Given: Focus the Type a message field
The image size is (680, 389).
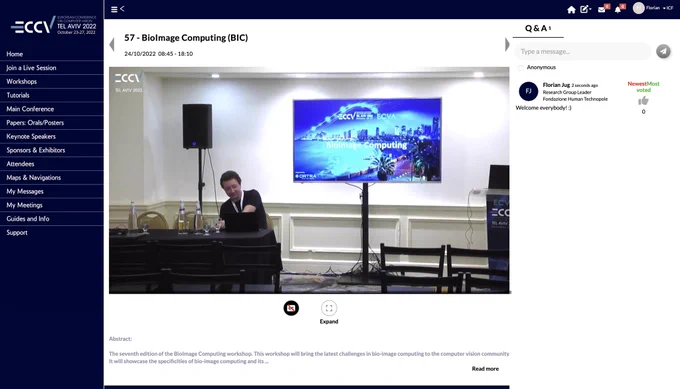Looking at the screenshot, I should tap(582, 52).
